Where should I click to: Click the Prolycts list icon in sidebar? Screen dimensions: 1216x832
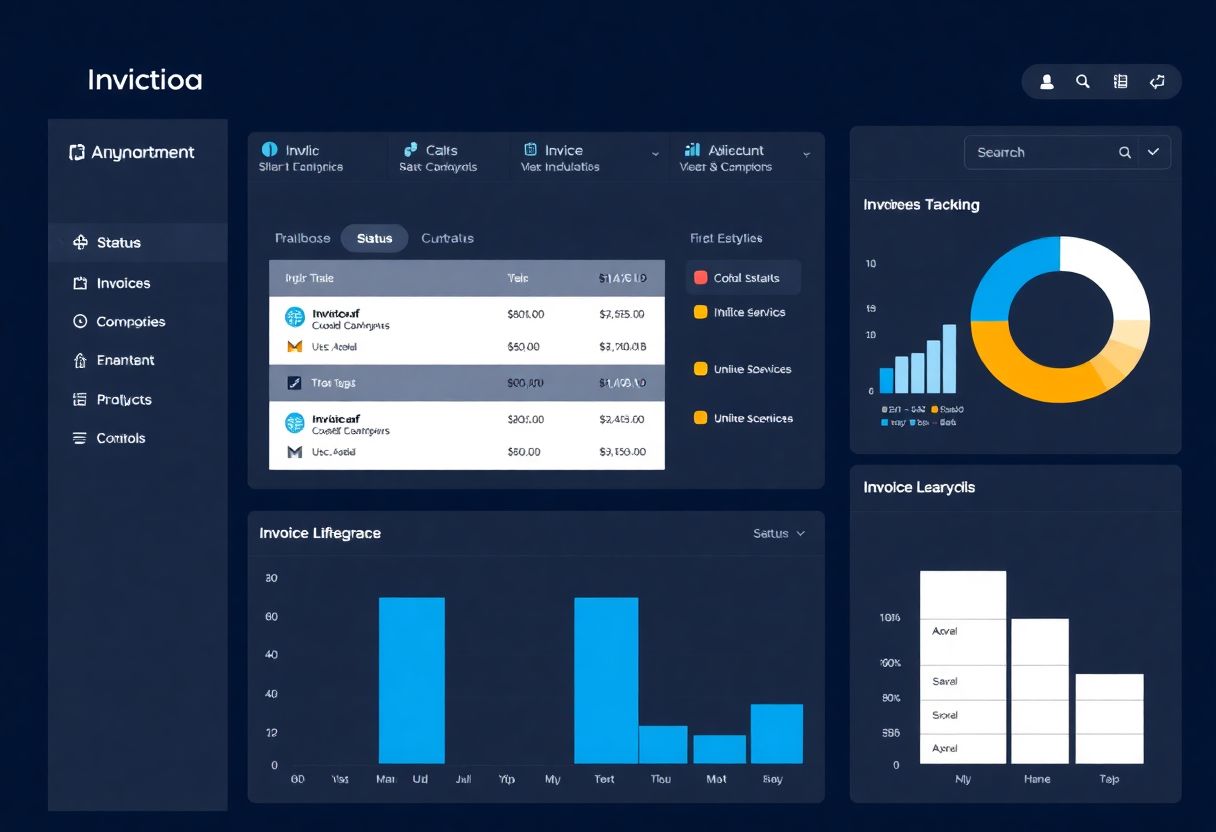pyautogui.click(x=80, y=399)
